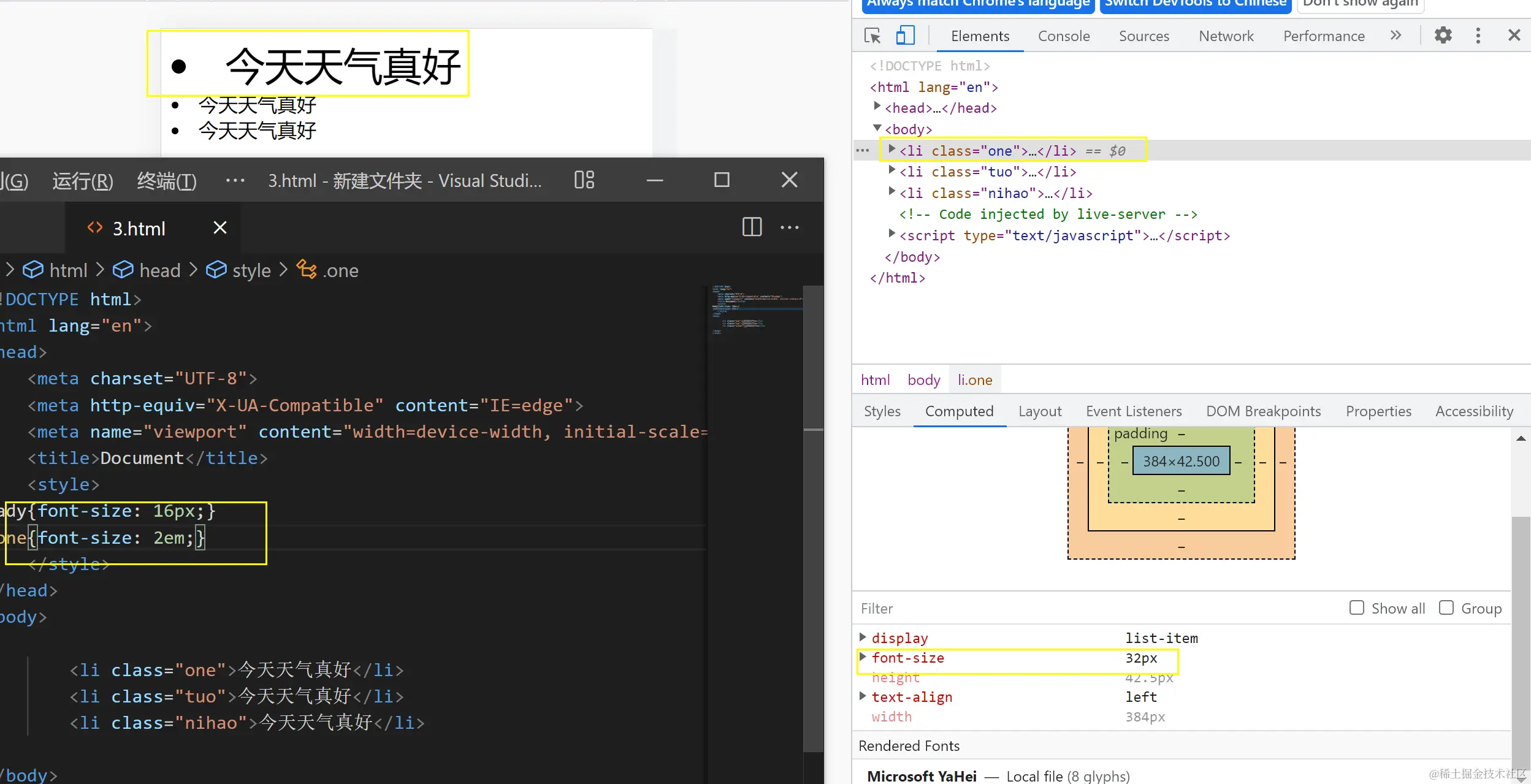Expand the li class tuo node
The width and height of the screenshot is (1531, 784).
point(892,170)
